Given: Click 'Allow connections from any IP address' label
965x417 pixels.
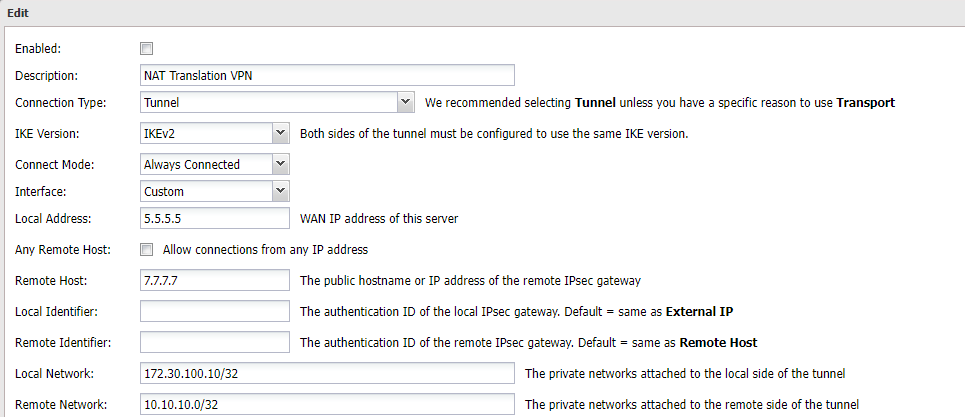Looking at the screenshot, I should 265,250.
